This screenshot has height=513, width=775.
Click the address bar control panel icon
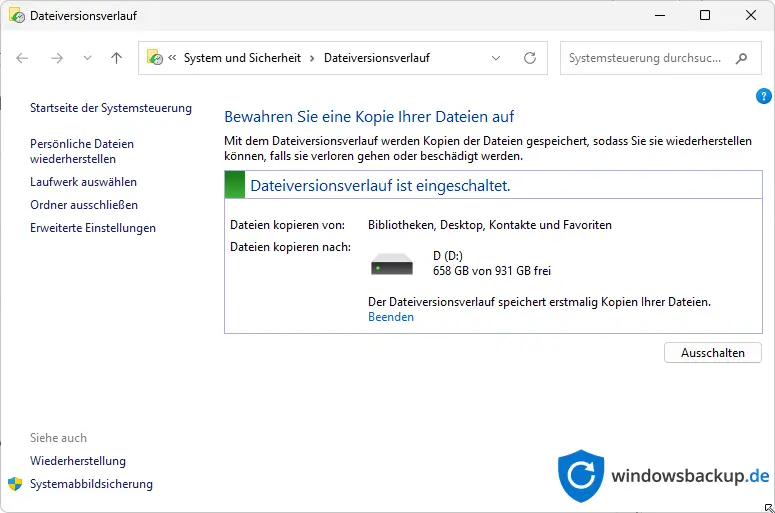(155, 58)
